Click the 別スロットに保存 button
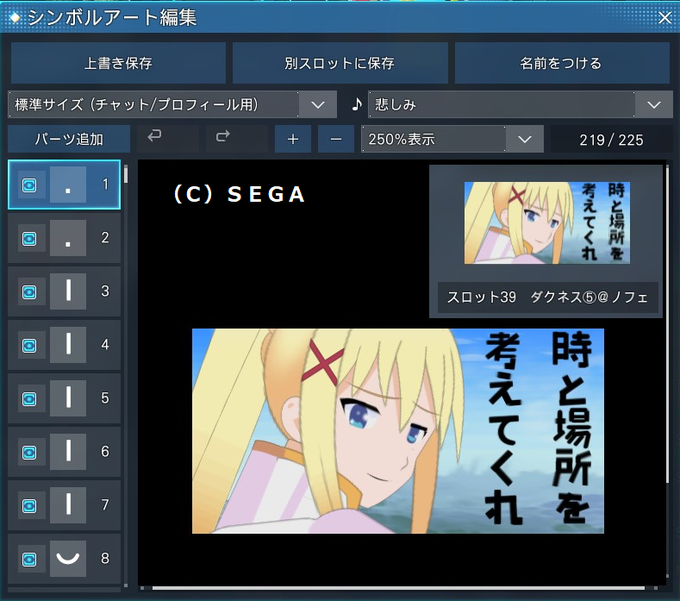Viewport: 680px width, 601px height. pyautogui.click(x=340, y=63)
